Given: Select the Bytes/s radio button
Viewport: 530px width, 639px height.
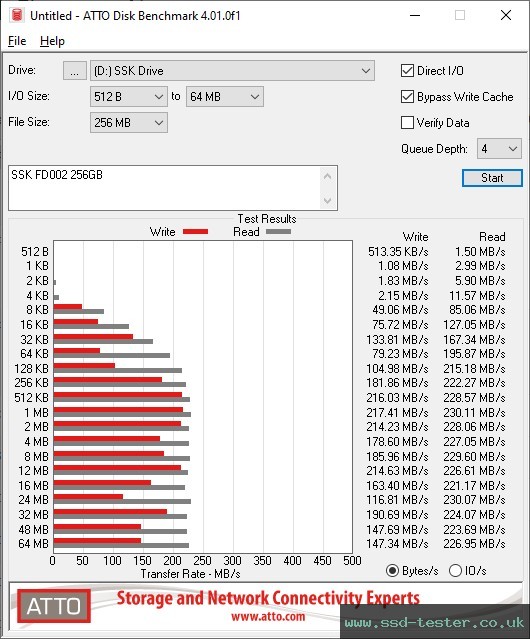Looking at the screenshot, I should click(392, 571).
